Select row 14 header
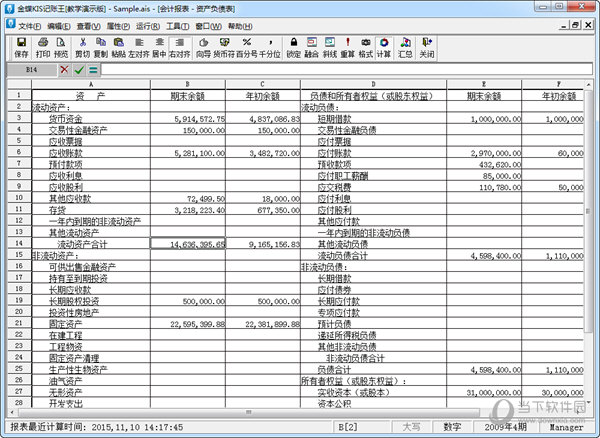The image size is (600, 438). point(19,243)
